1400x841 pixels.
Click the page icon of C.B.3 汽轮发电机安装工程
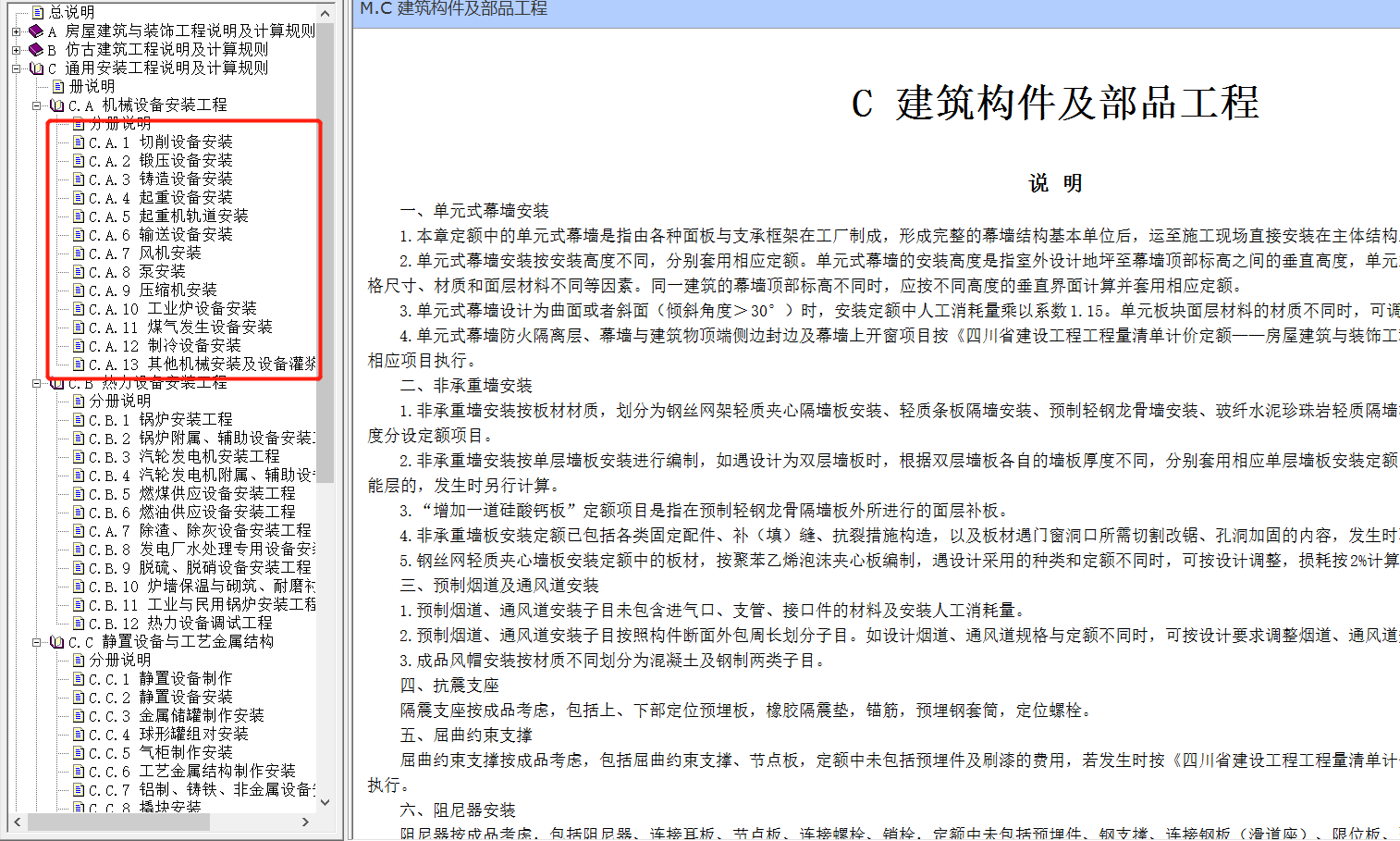pyautogui.click(x=79, y=456)
